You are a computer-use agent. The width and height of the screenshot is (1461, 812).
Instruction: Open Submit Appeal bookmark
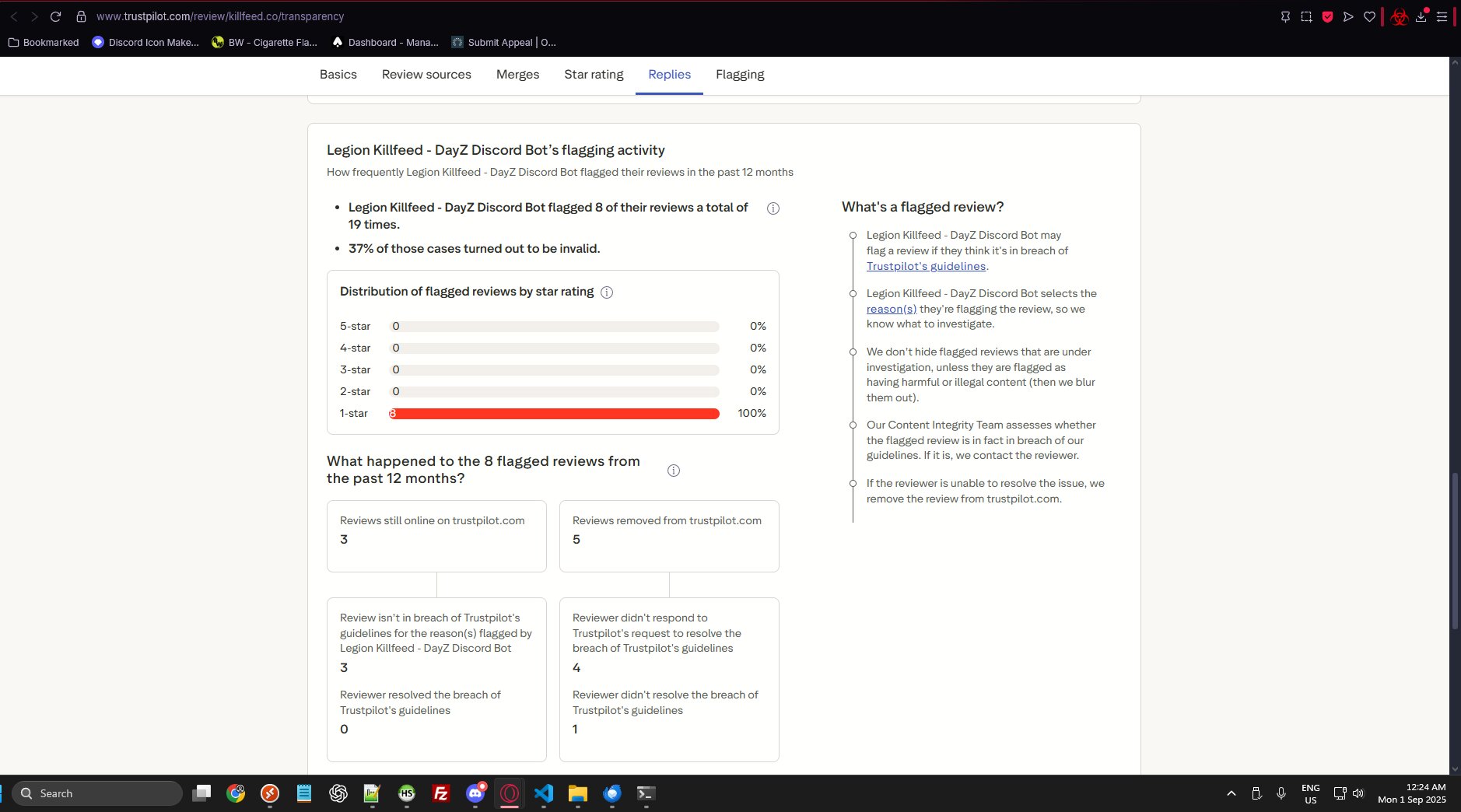(x=504, y=43)
